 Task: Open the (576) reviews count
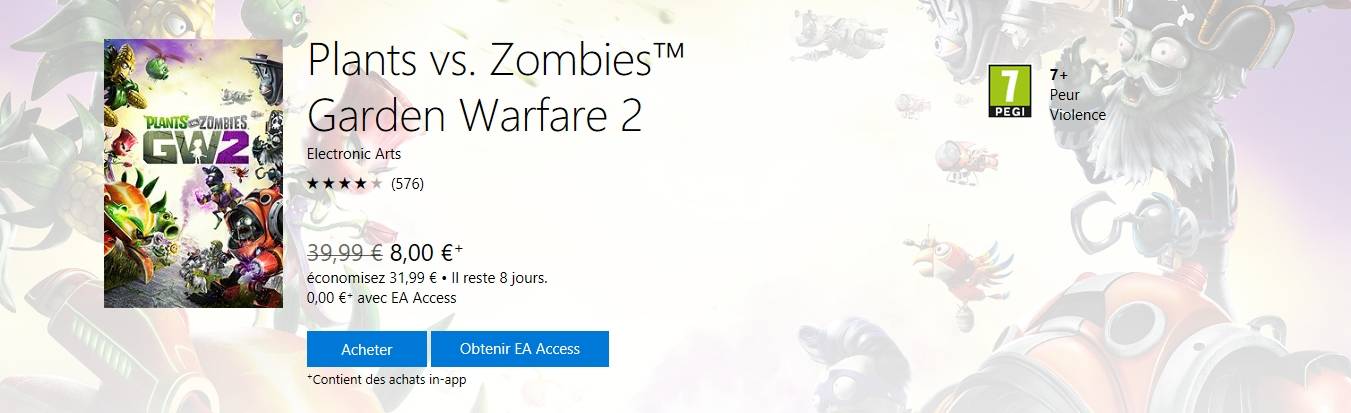coord(408,183)
